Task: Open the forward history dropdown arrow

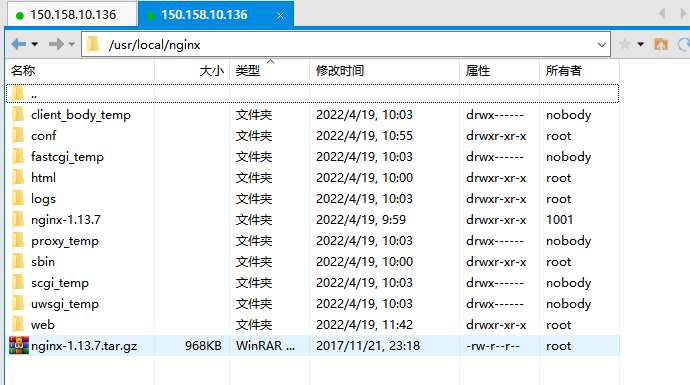Action: (x=72, y=44)
